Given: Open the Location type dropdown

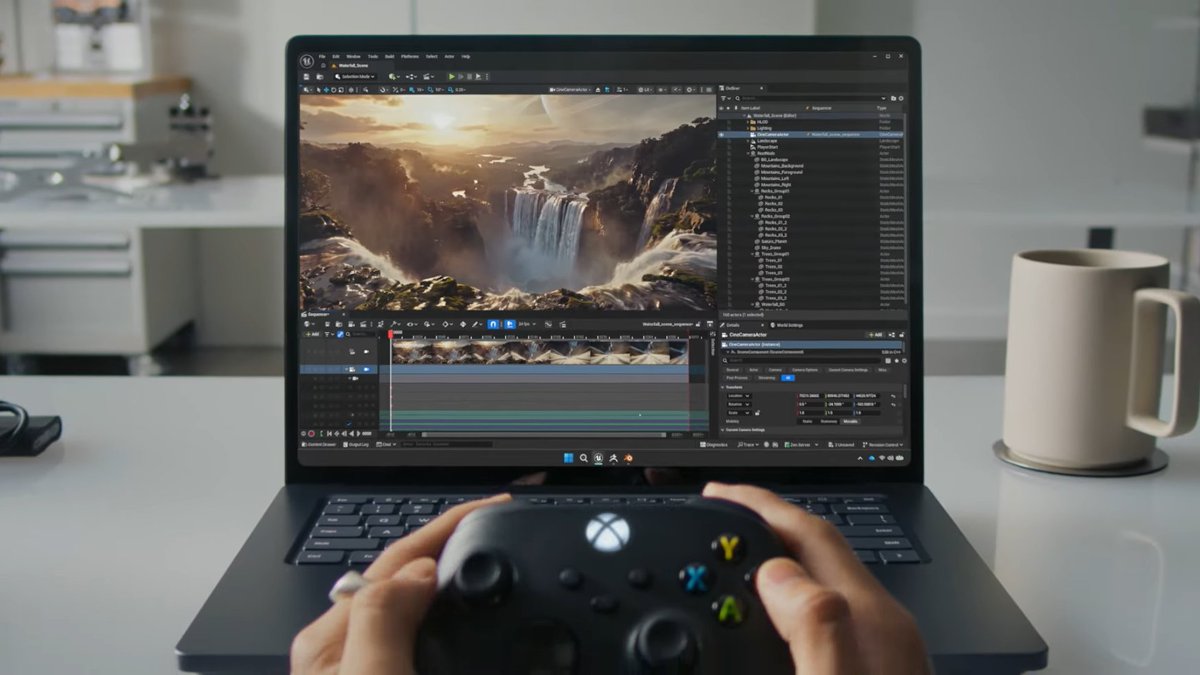Looking at the screenshot, I should tap(739, 396).
